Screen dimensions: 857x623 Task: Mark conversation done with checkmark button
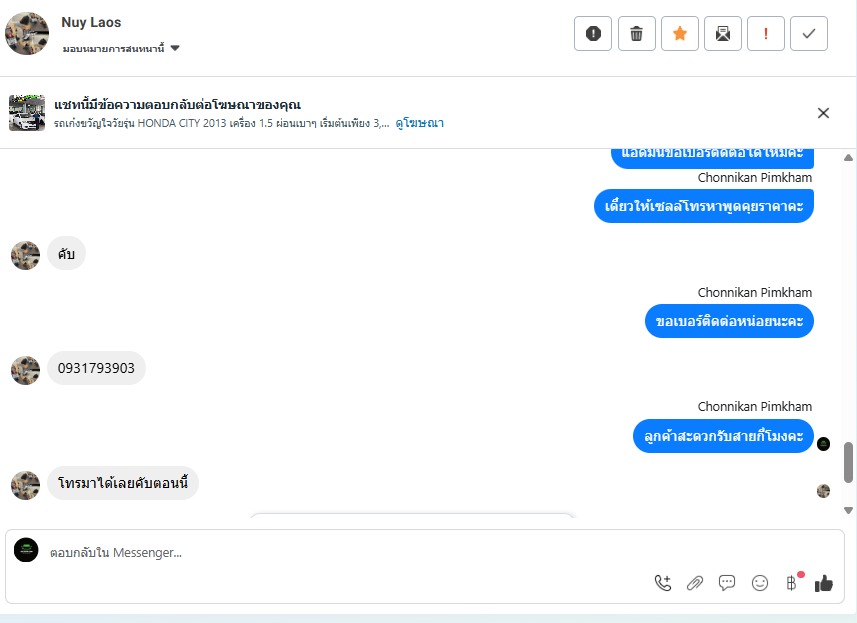point(808,34)
